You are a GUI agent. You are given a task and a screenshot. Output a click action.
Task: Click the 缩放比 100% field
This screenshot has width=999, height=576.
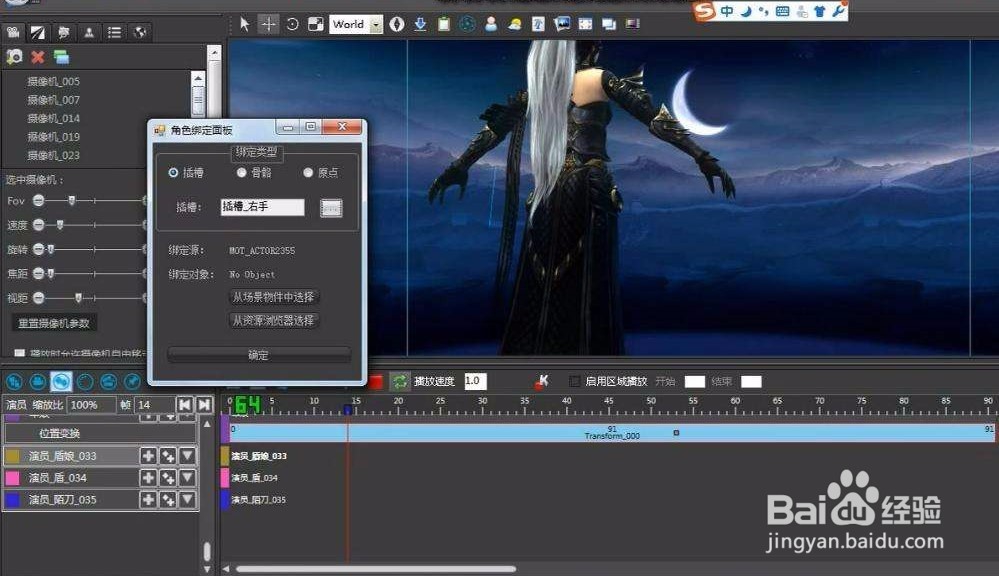pyautogui.click(x=91, y=405)
